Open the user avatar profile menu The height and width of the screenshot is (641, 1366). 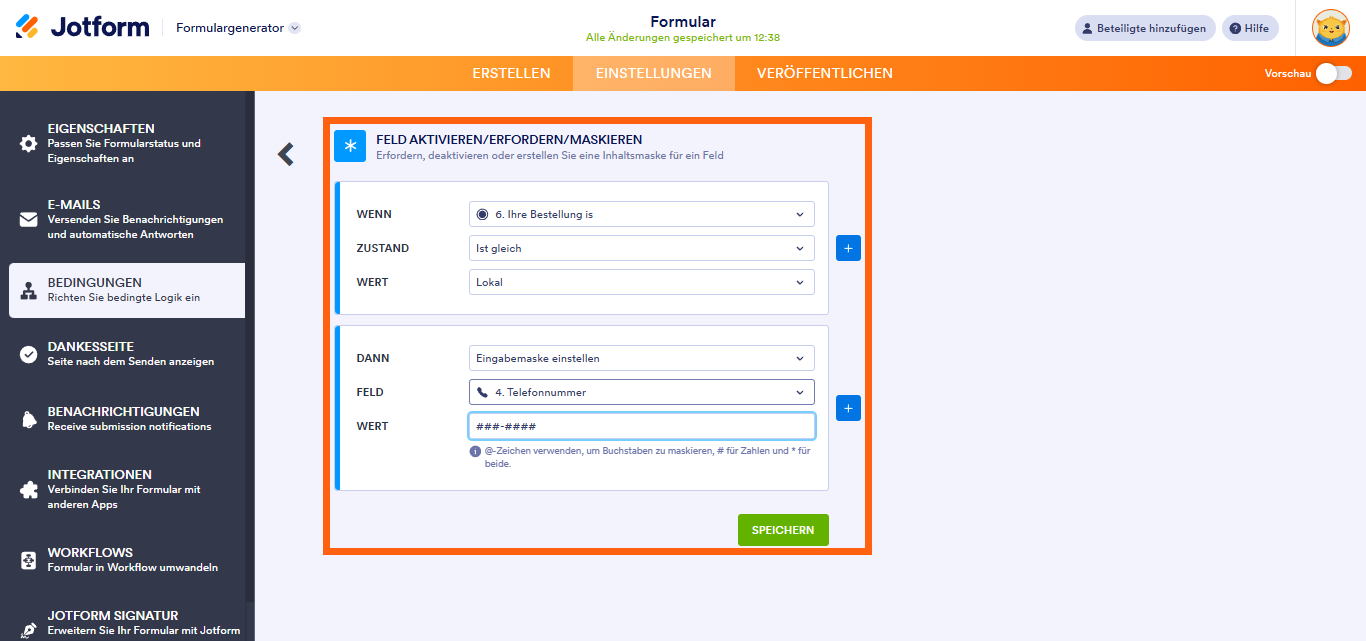(1330, 28)
